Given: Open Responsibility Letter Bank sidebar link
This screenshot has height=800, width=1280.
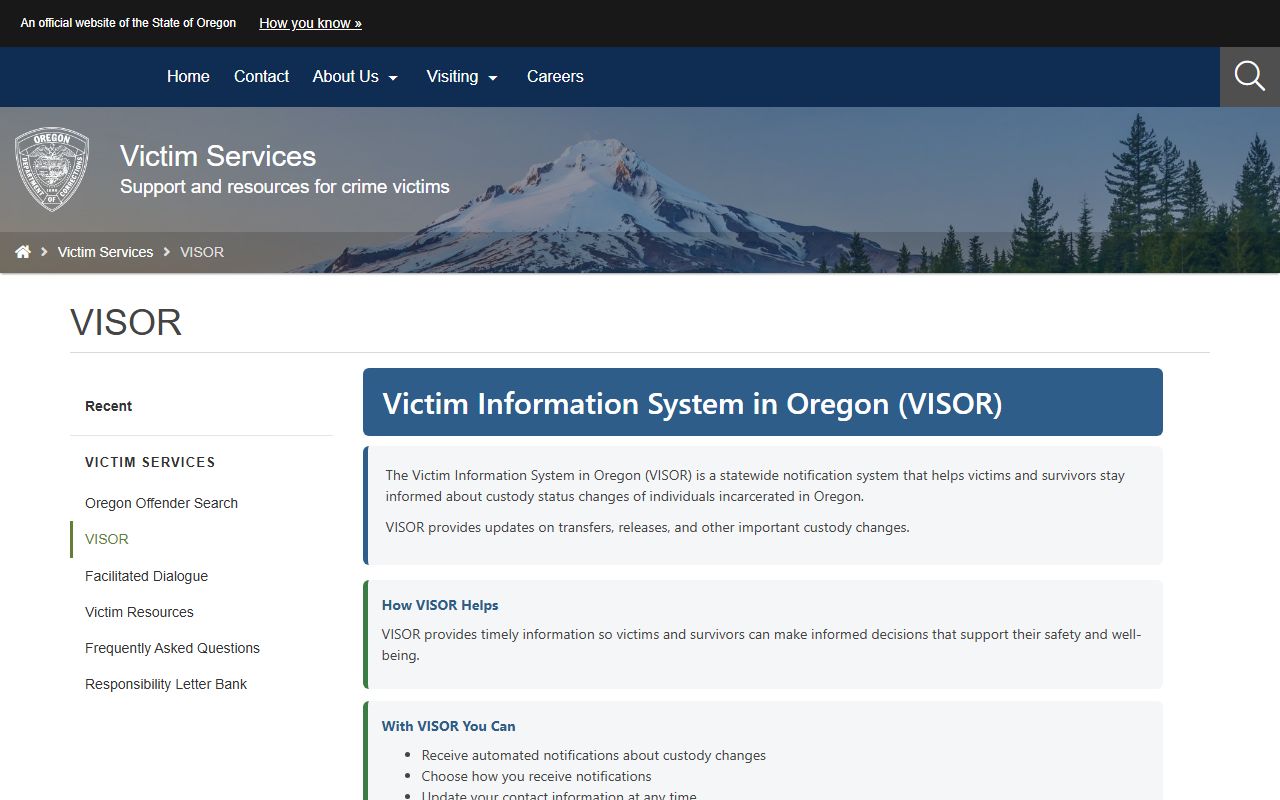Looking at the screenshot, I should 166,684.
